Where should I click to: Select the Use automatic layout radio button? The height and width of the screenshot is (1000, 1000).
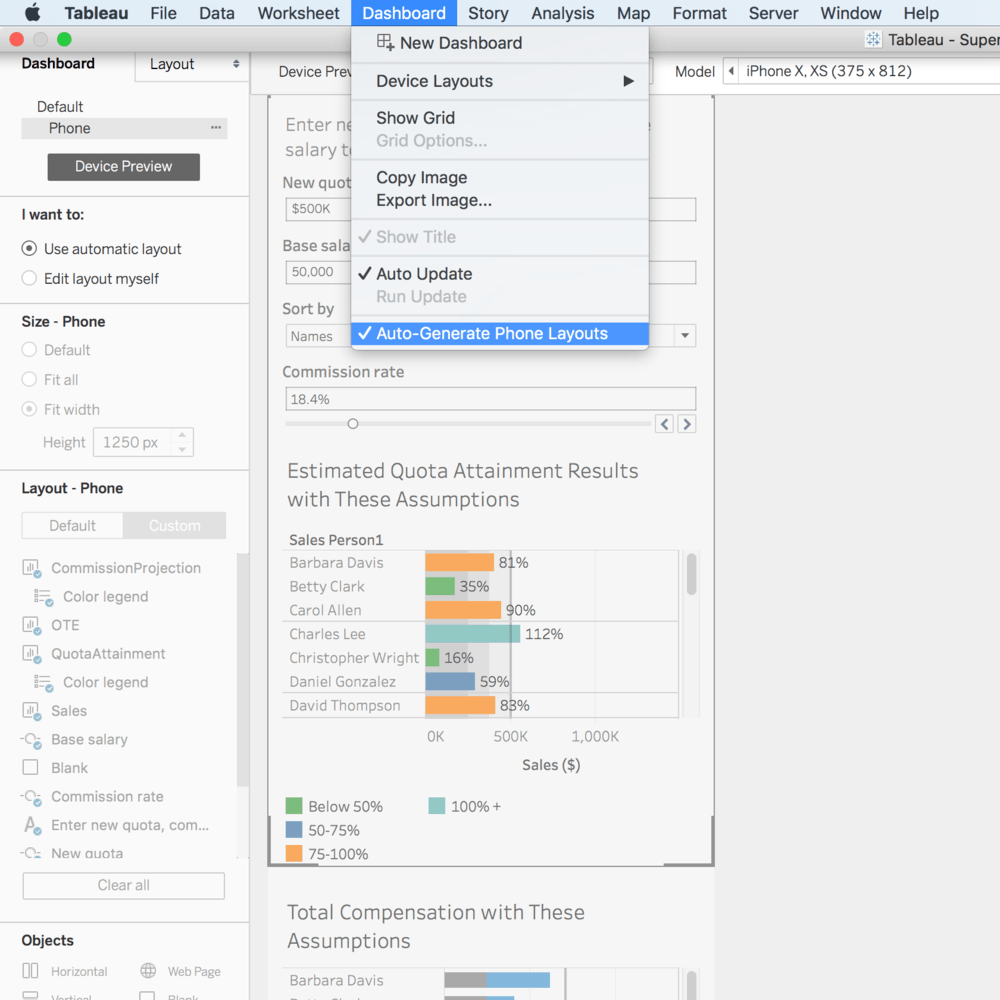click(x=29, y=249)
